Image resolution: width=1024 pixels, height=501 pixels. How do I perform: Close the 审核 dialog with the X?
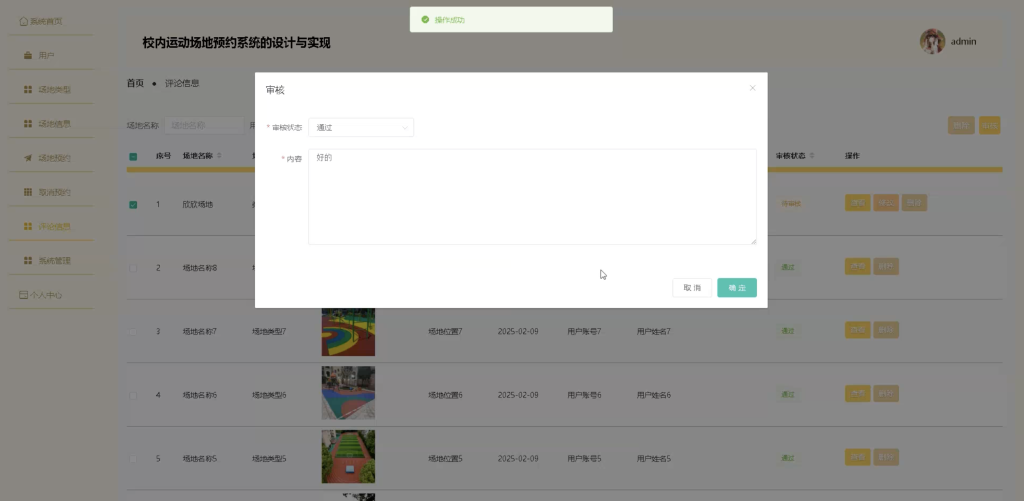(752, 88)
